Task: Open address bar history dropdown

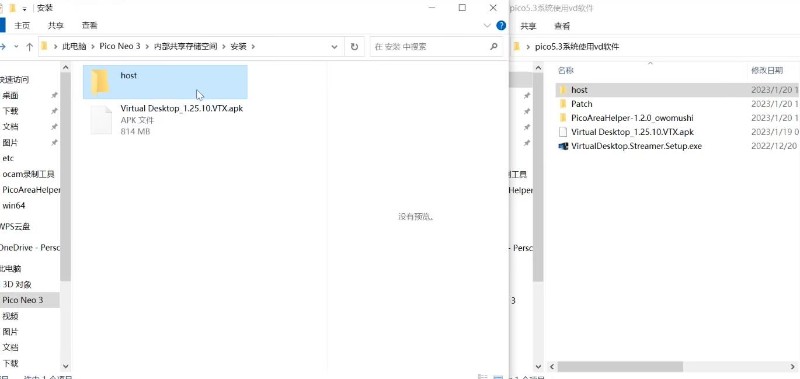Action: (x=334, y=46)
